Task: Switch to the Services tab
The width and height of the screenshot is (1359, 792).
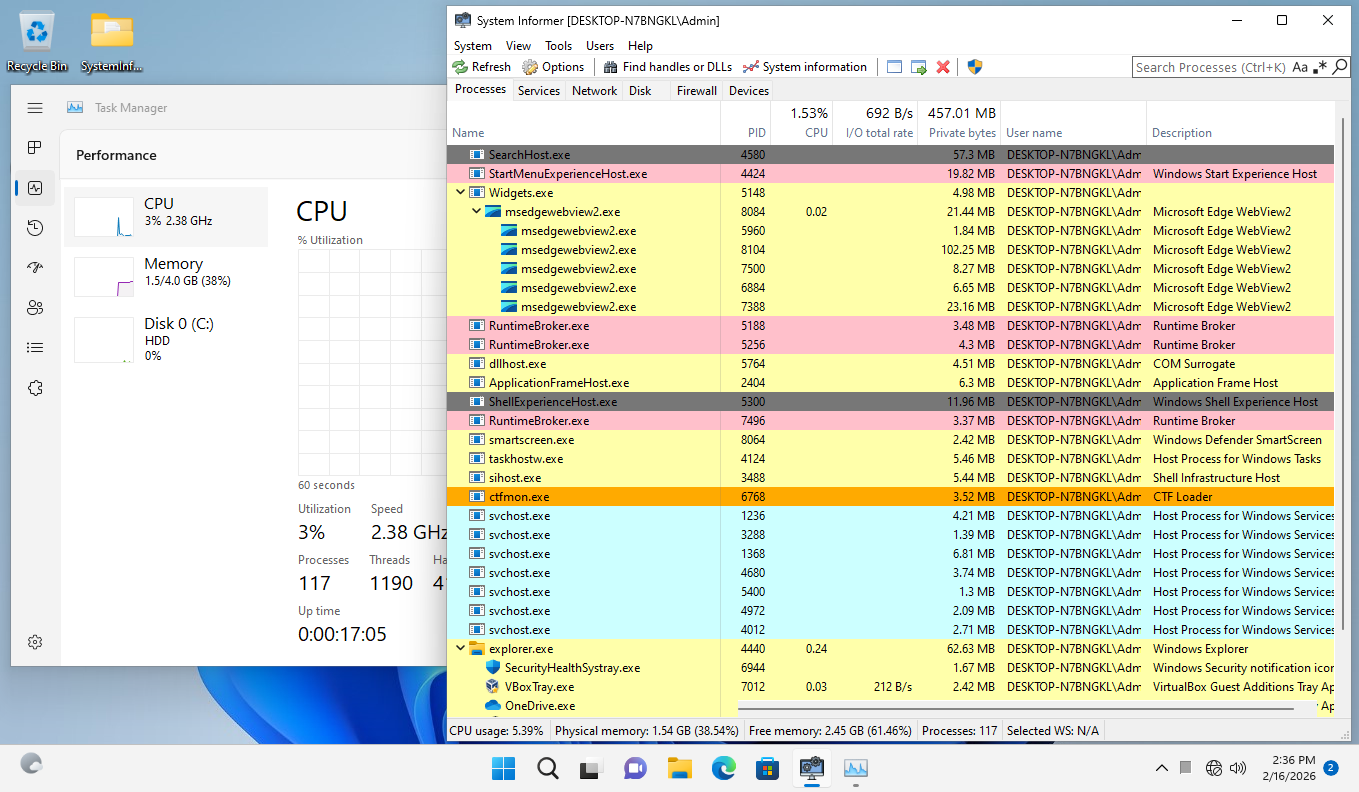Action: [538, 91]
